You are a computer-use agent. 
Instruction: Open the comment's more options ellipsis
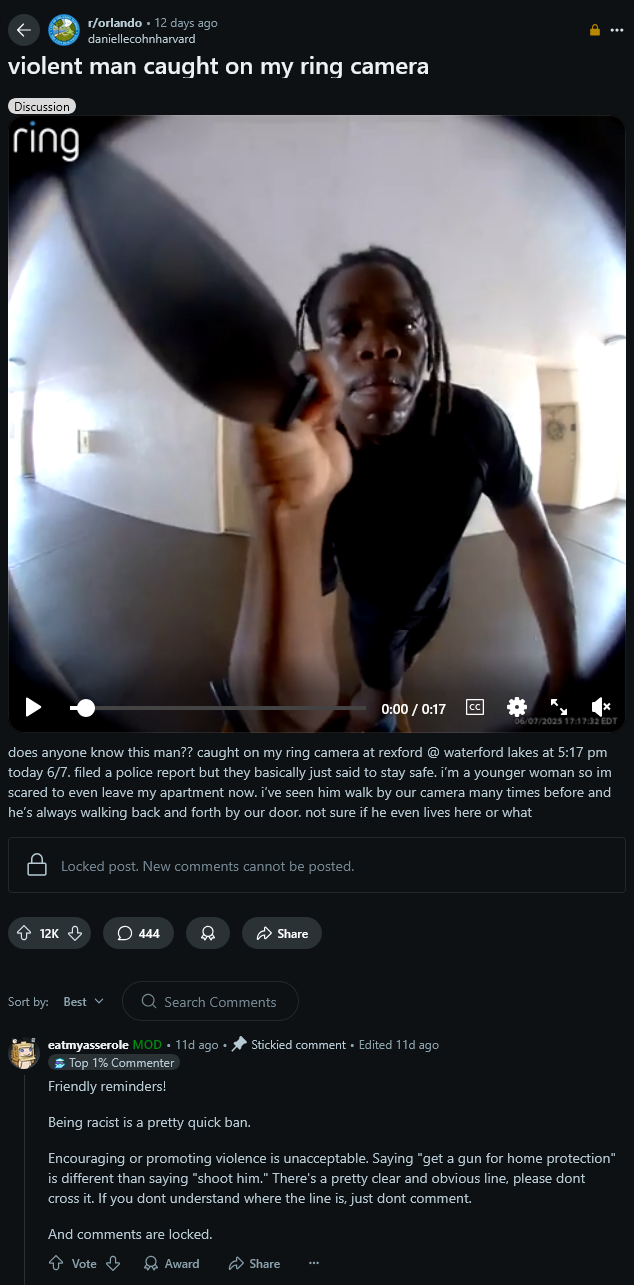pos(314,1263)
